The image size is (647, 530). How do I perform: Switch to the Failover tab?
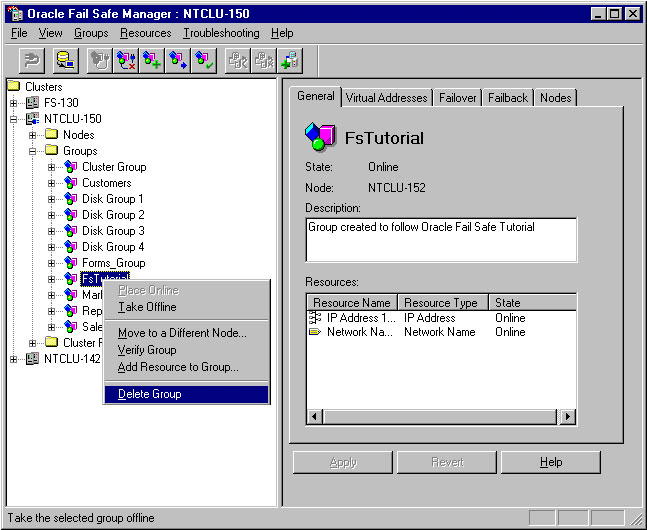pos(457,98)
